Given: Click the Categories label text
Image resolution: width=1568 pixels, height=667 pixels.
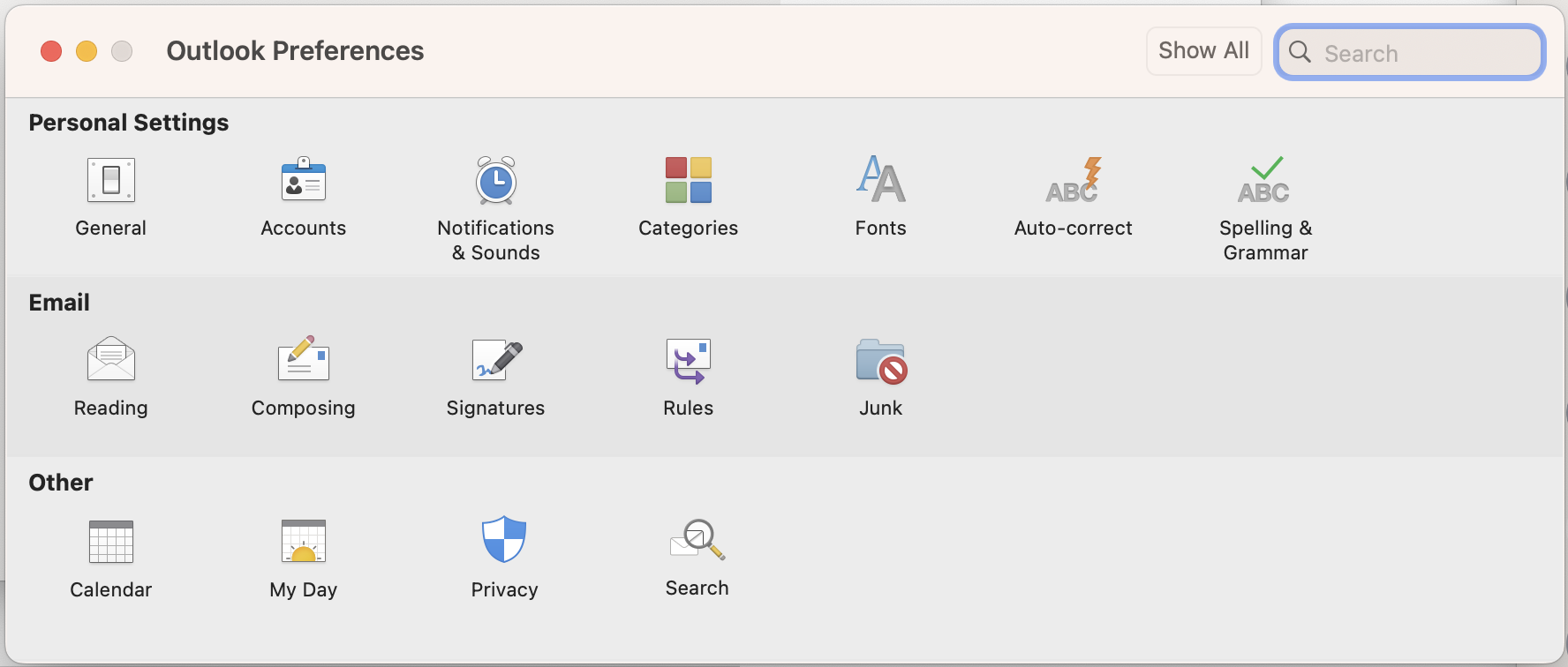Looking at the screenshot, I should [x=689, y=229].
